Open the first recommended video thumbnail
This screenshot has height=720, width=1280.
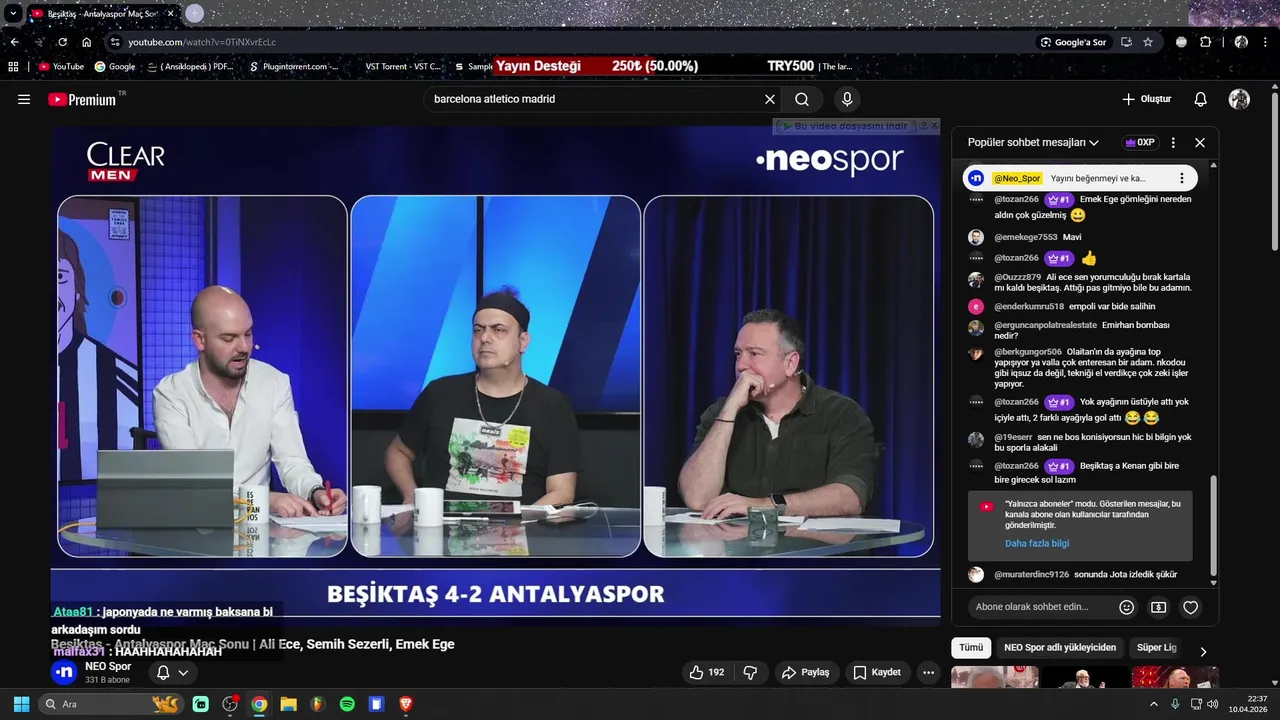994,677
